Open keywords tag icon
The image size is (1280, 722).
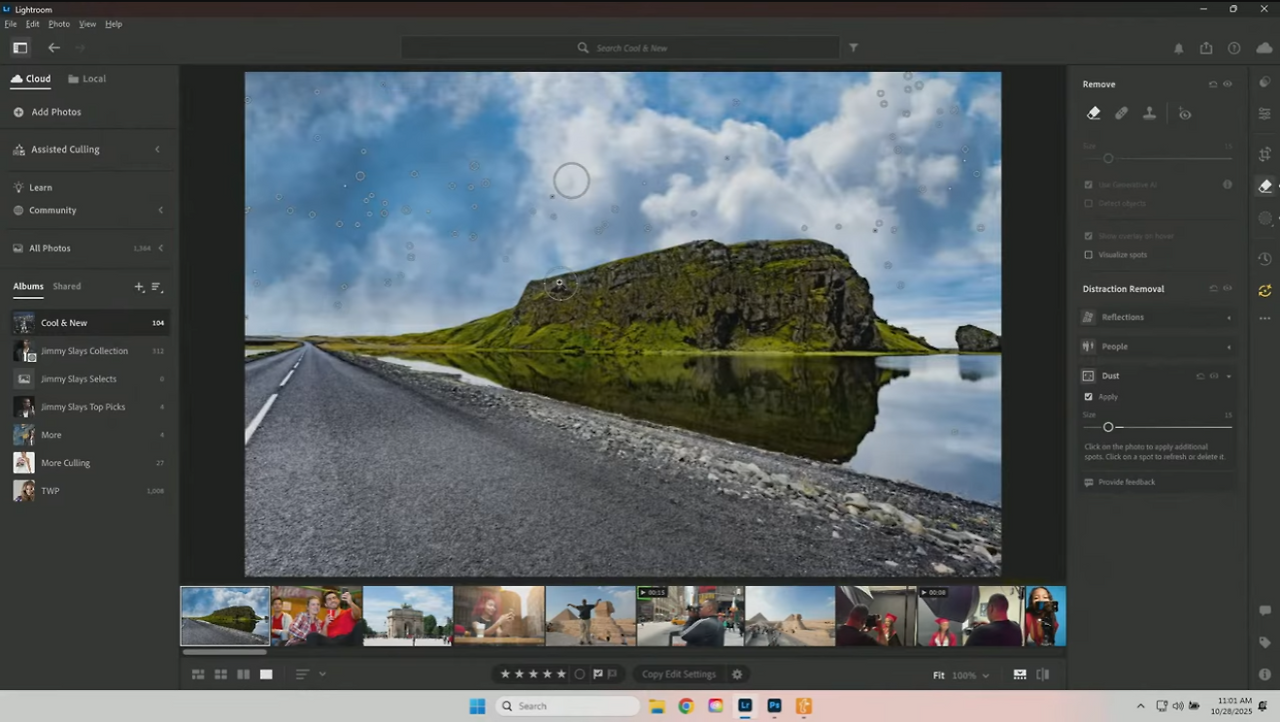(x=1265, y=643)
